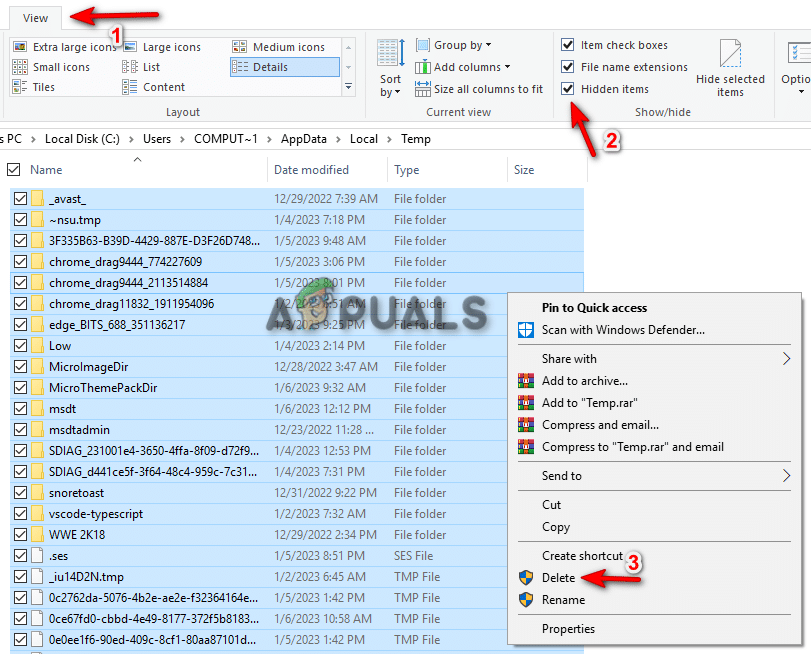811x654 pixels.
Task: Uncheck the msdt folder checkbox
Action: click(20, 408)
